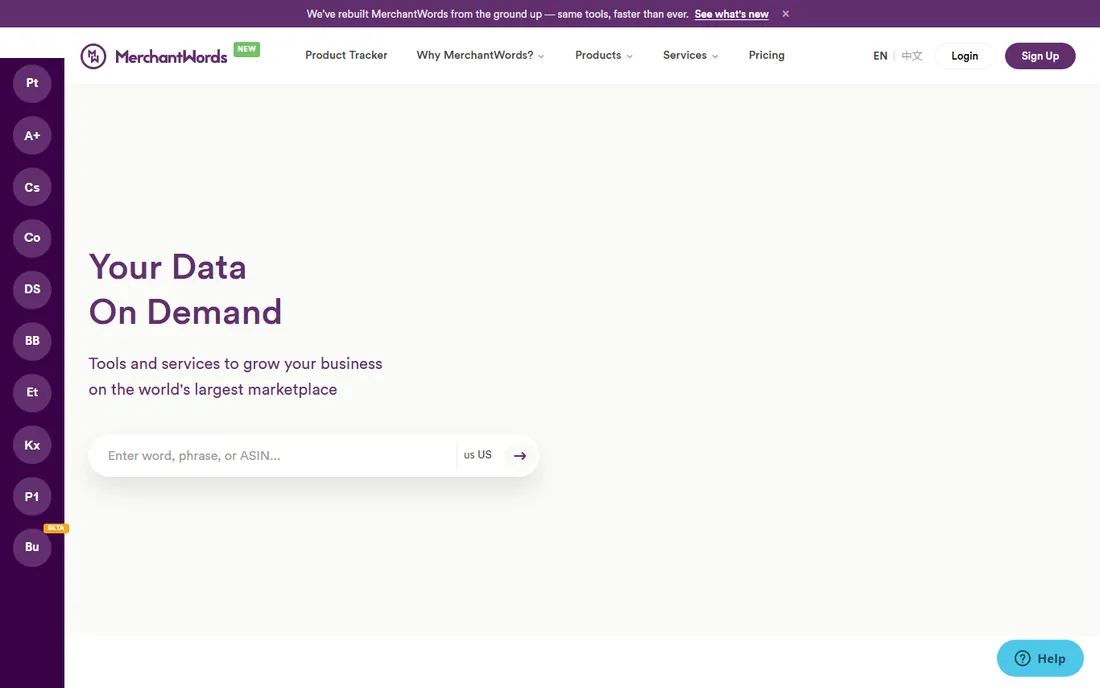Expand the Services menu
Viewport: 1100px width, 688px height.
(x=690, y=55)
